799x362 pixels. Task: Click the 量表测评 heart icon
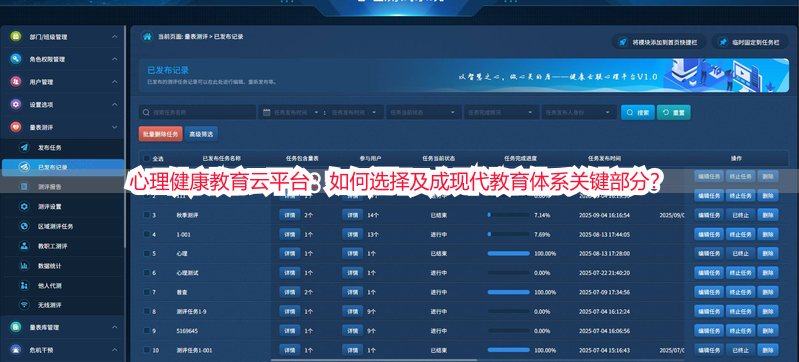16,127
